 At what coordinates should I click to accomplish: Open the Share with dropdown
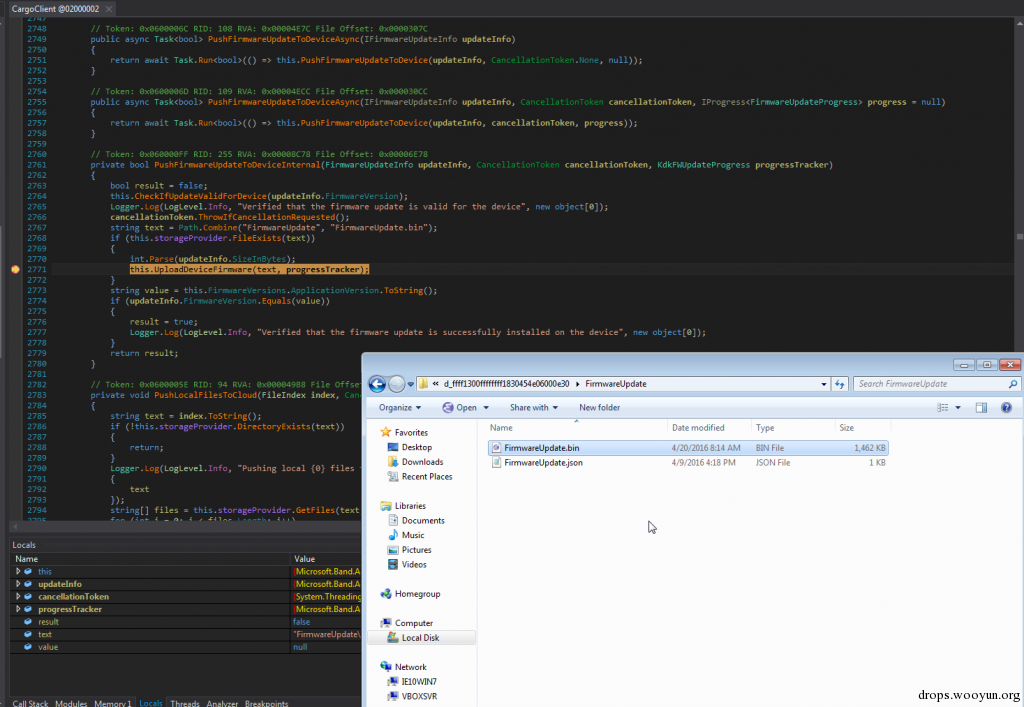click(x=533, y=408)
